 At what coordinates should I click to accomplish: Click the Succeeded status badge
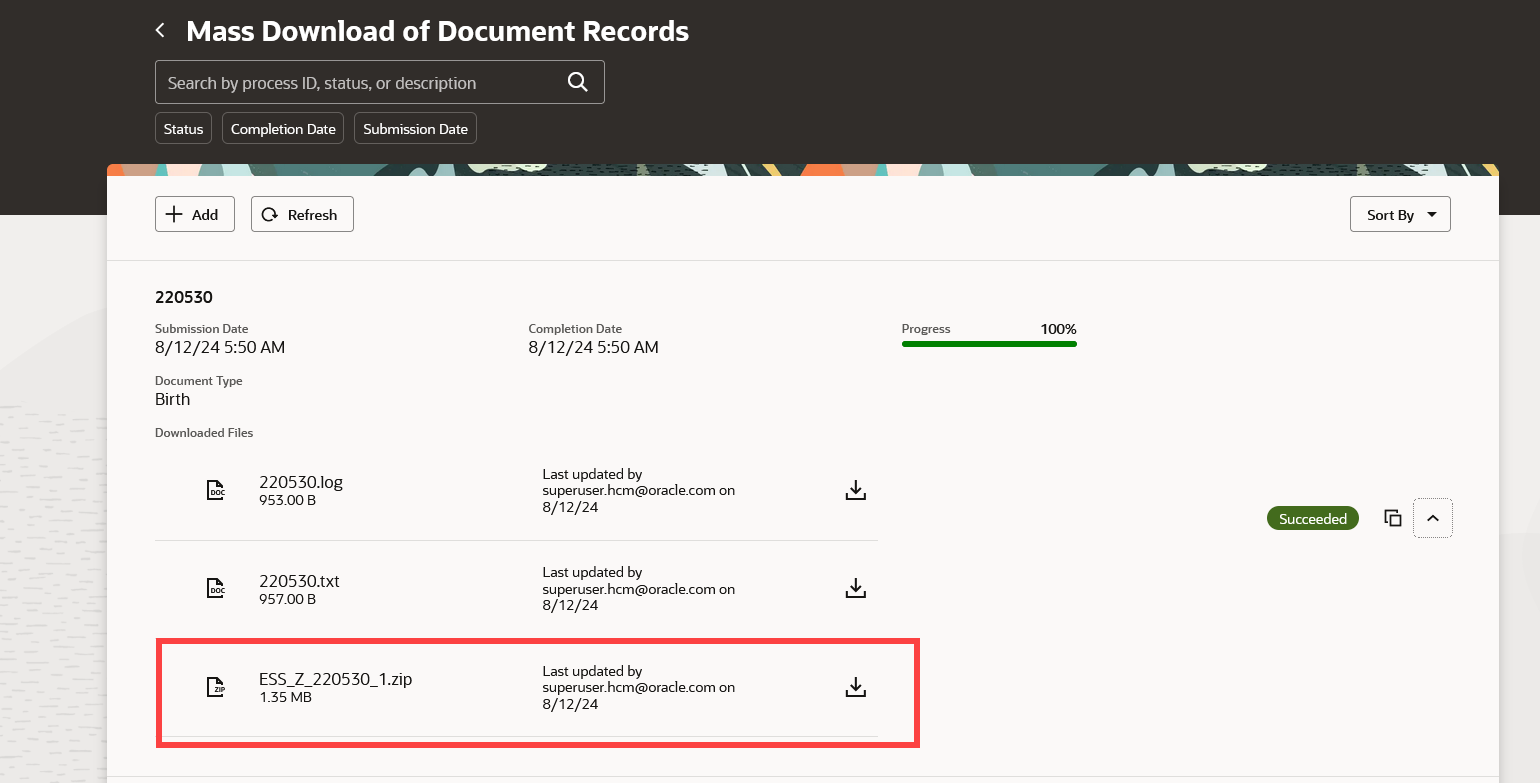[1313, 518]
